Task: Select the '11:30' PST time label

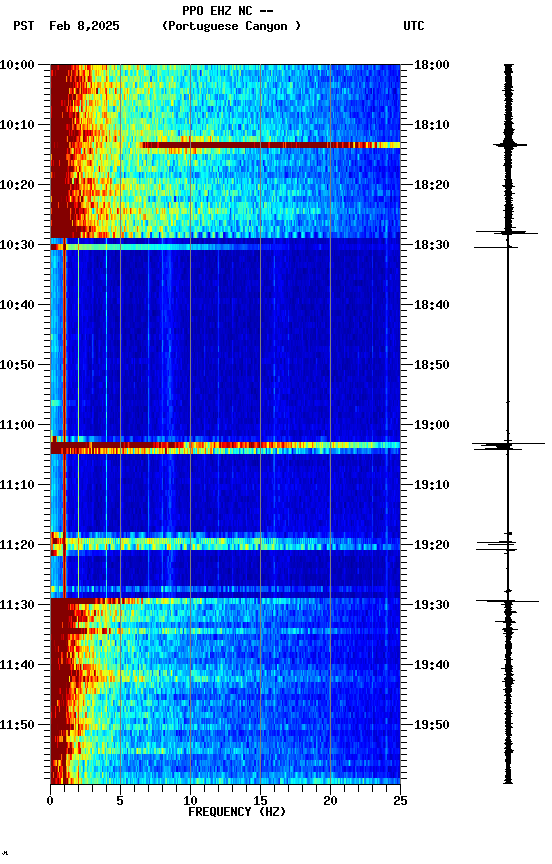Action: click(17, 606)
